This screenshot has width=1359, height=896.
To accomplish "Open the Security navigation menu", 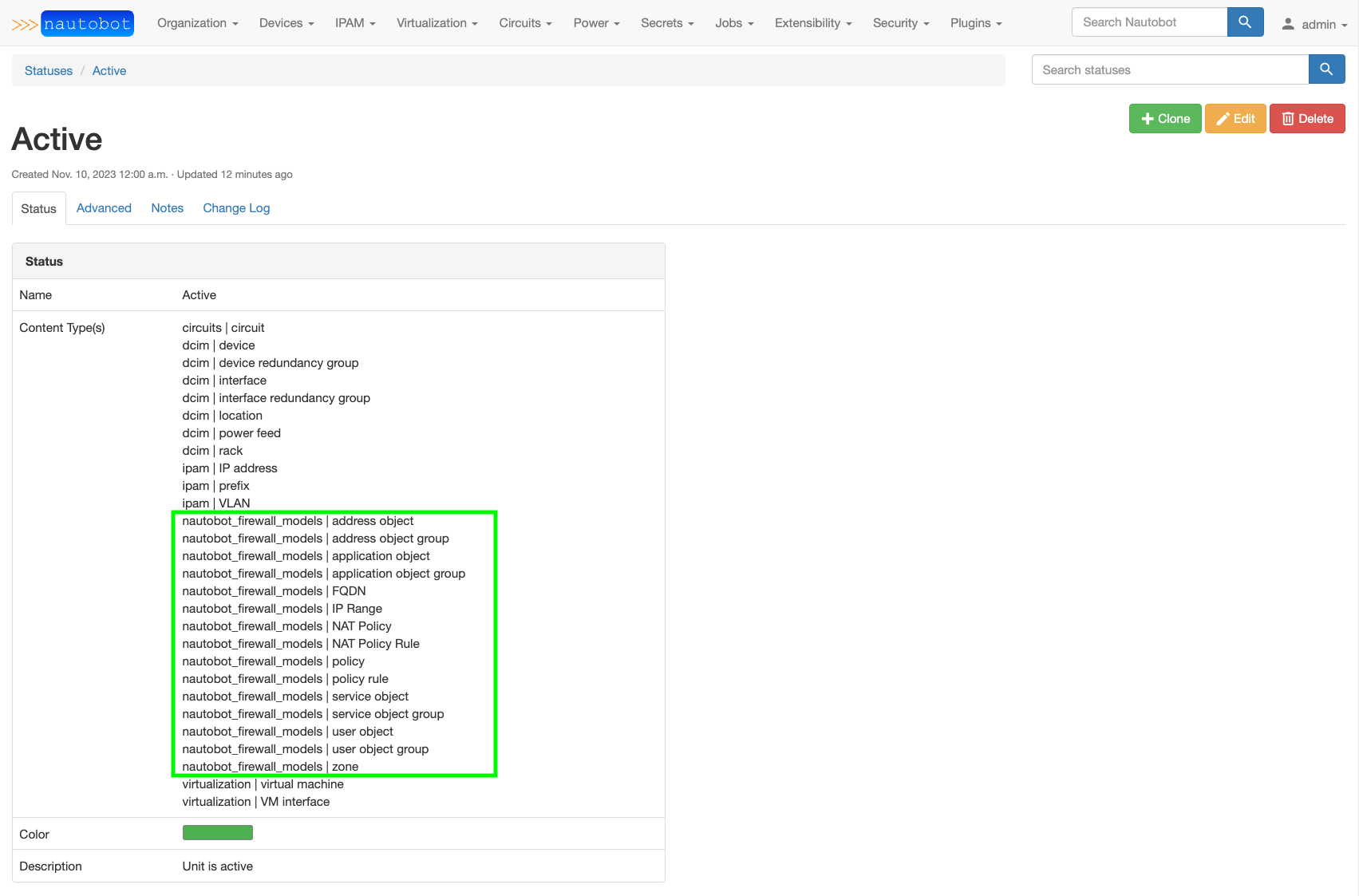I will [x=900, y=23].
